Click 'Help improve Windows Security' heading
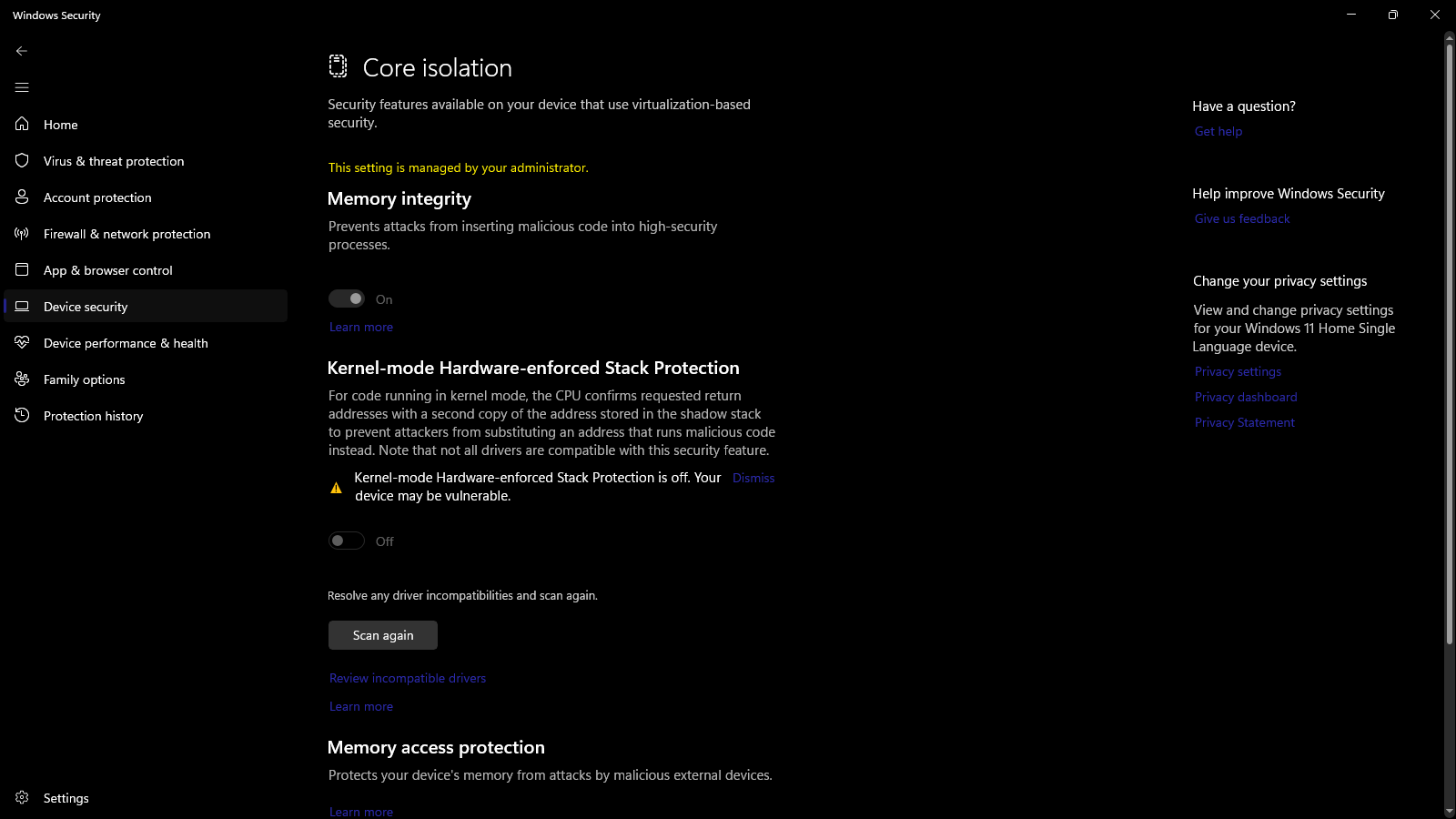This screenshot has height=819, width=1456. (1289, 194)
